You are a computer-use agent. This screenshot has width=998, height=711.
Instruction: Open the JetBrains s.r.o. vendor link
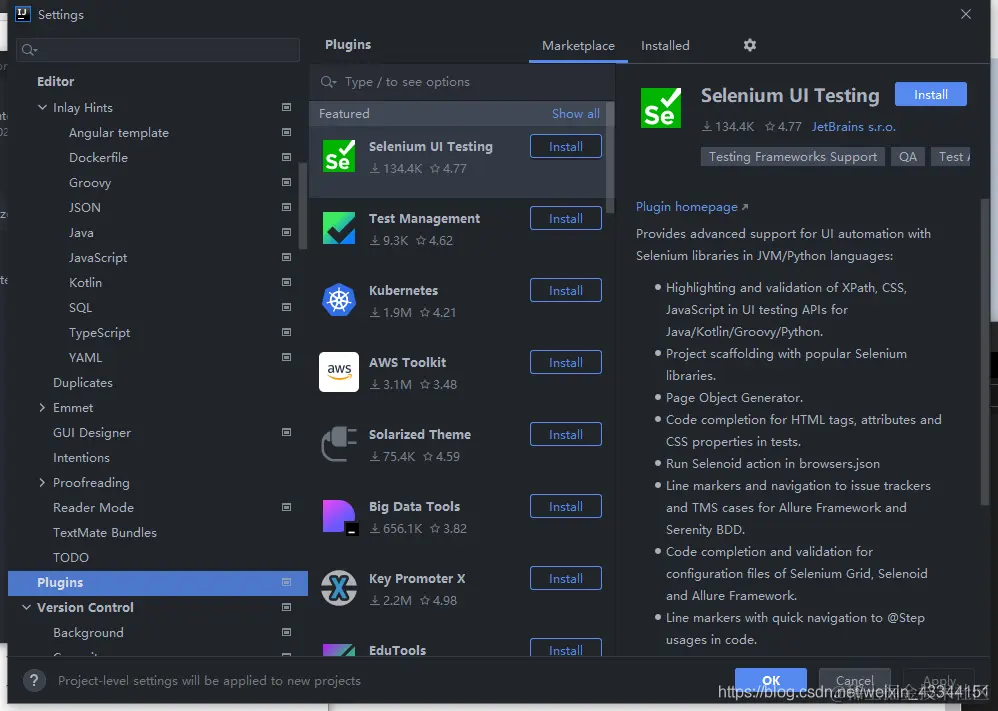853,127
